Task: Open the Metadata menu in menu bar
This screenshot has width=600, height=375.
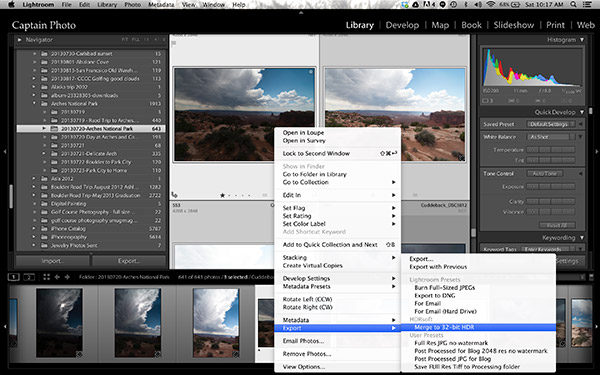Action: point(160,5)
